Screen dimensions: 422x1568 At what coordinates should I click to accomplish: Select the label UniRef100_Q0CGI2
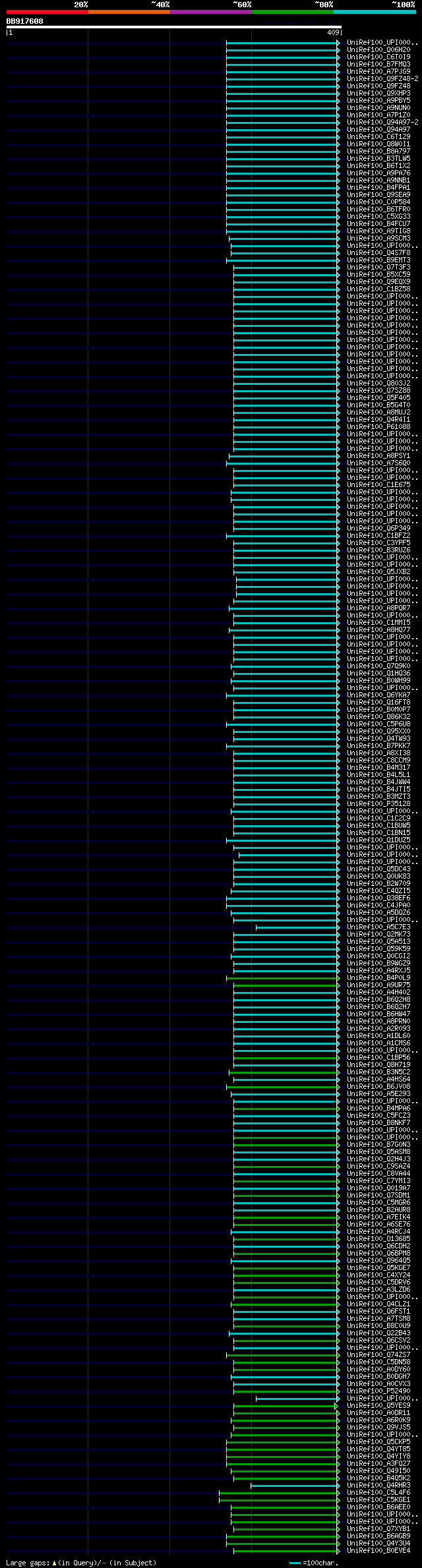378,956
